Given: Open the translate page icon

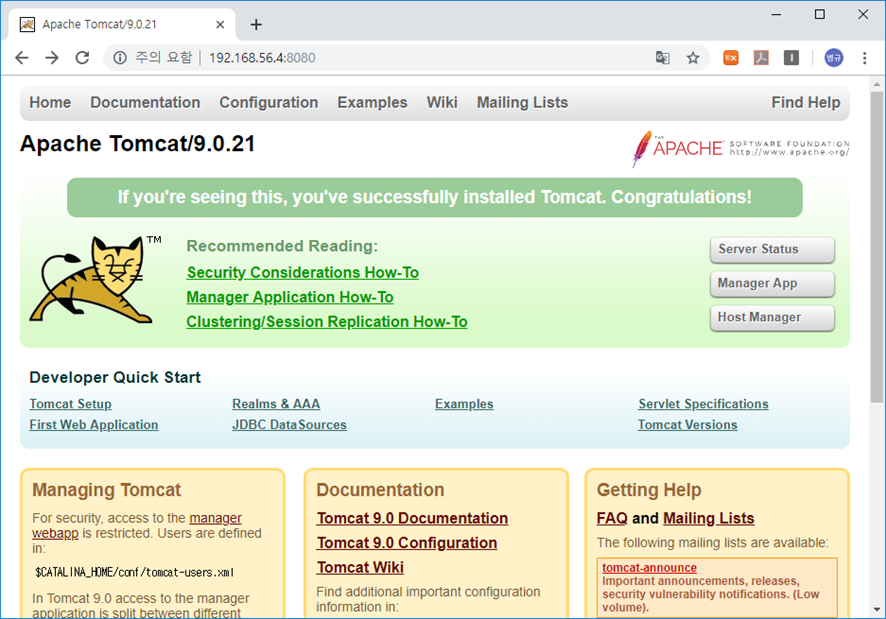Looking at the screenshot, I should click(x=663, y=58).
